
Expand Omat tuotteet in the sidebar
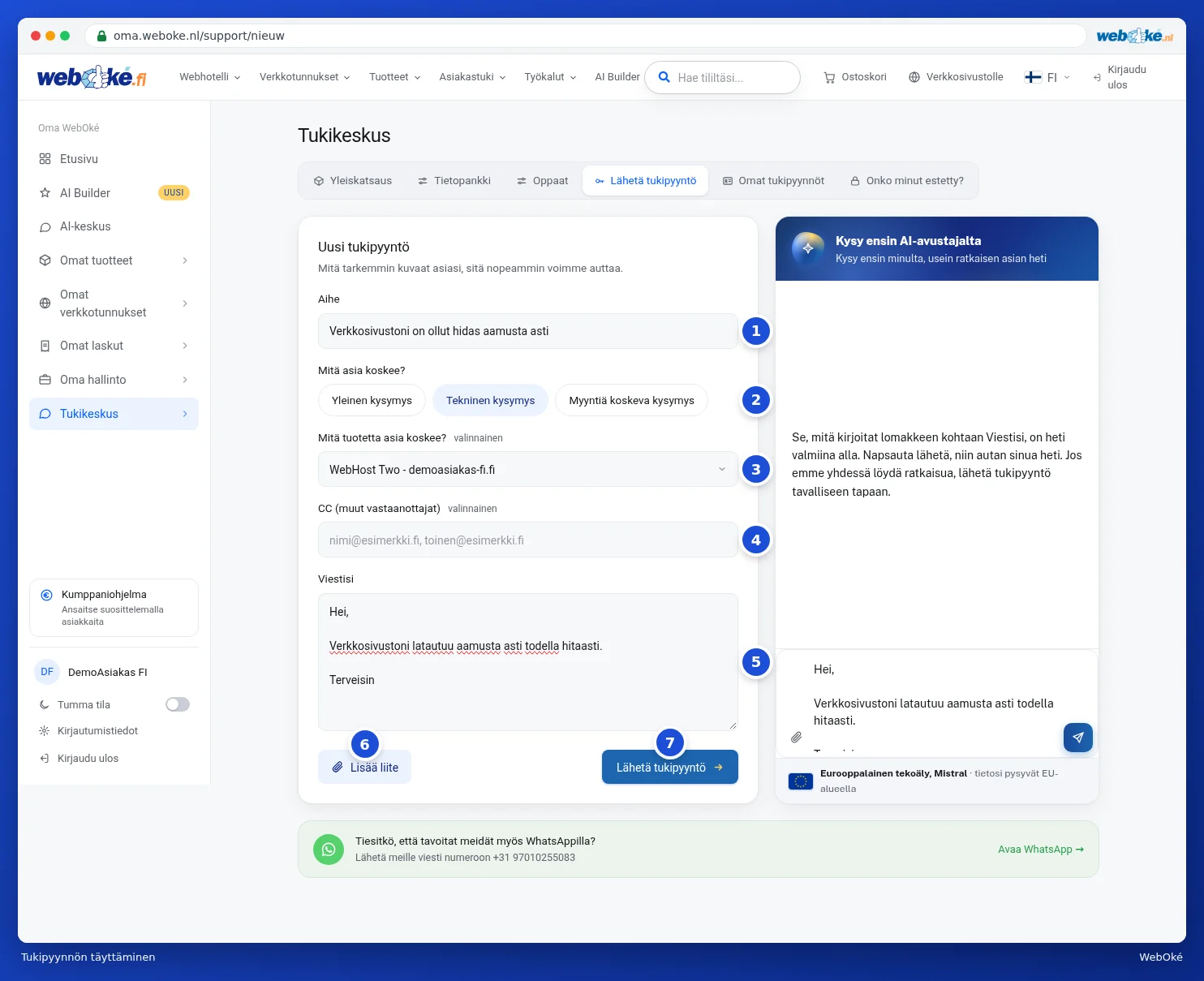(114, 260)
